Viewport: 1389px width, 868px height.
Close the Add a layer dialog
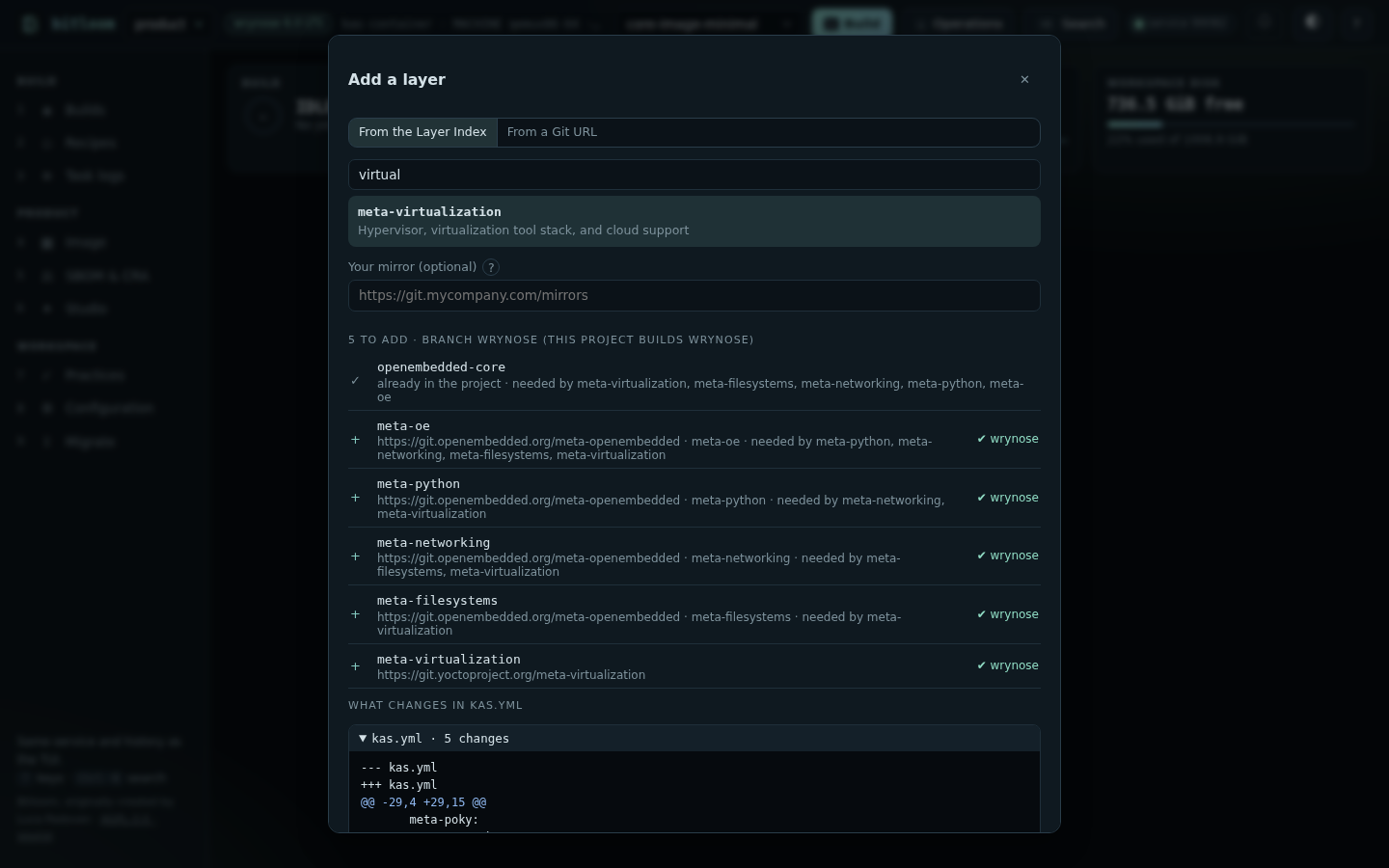(x=1024, y=79)
